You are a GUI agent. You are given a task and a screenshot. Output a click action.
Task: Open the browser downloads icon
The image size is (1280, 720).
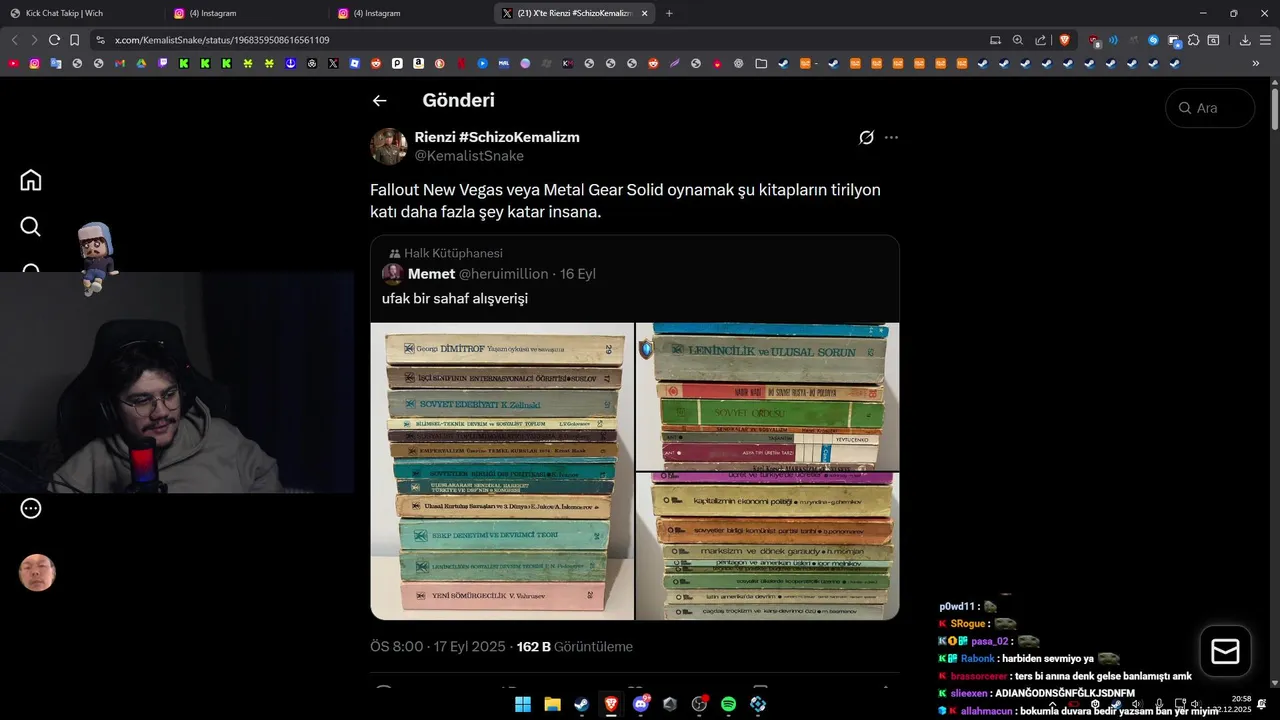[1245, 40]
